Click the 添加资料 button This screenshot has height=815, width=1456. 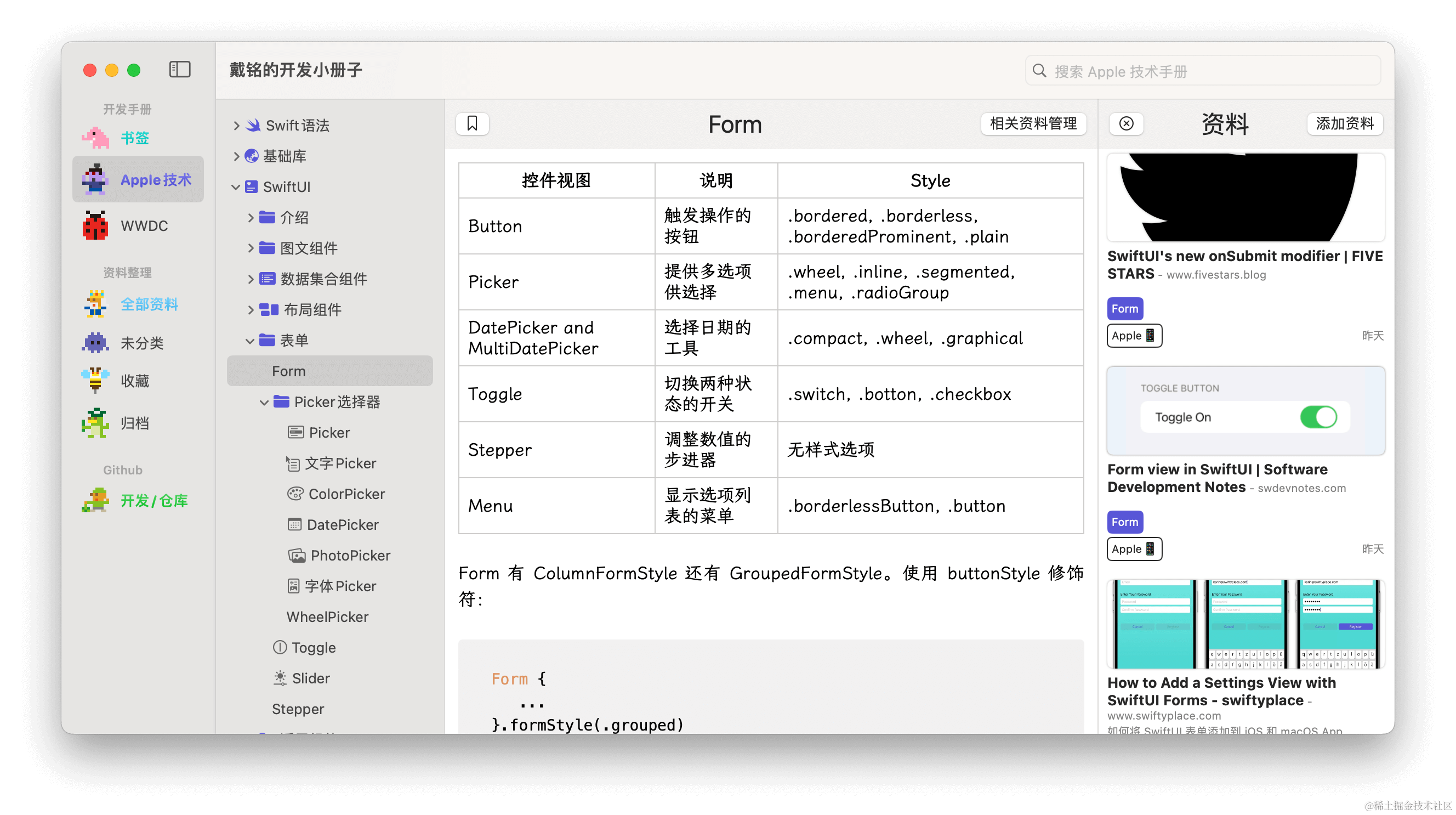tap(1344, 123)
